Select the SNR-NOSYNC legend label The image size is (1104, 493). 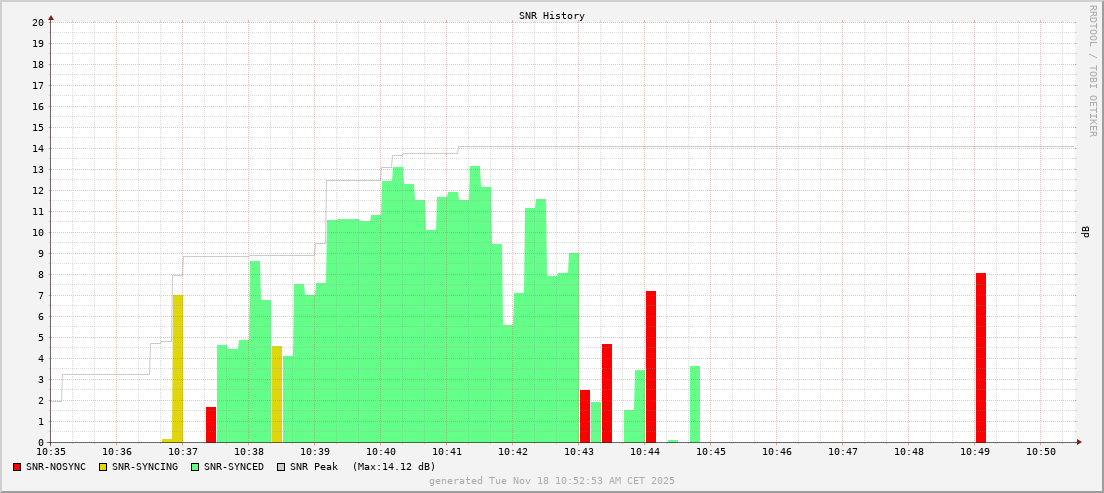click(x=56, y=467)
